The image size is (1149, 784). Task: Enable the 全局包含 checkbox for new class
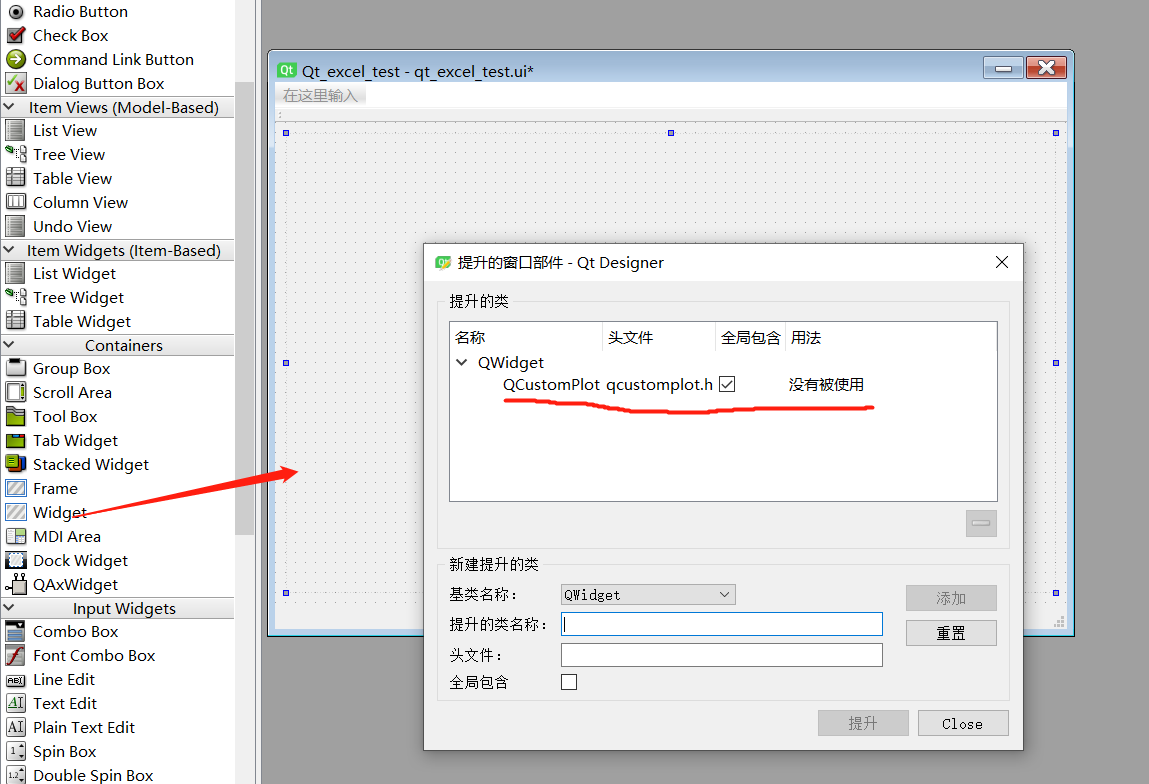(x=569, y=682)
